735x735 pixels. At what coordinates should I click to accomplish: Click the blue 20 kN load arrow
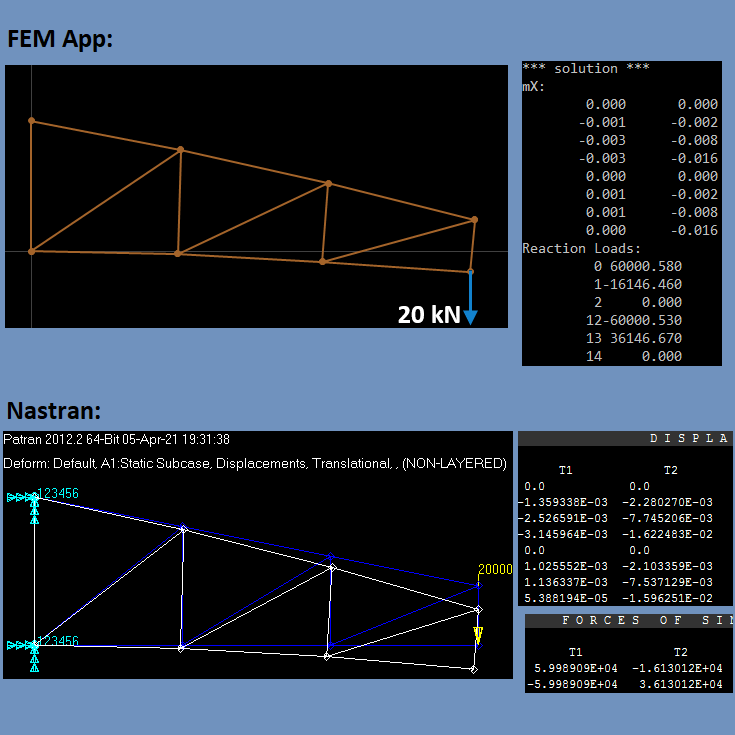pyautogui.click(x=470, y=300)
